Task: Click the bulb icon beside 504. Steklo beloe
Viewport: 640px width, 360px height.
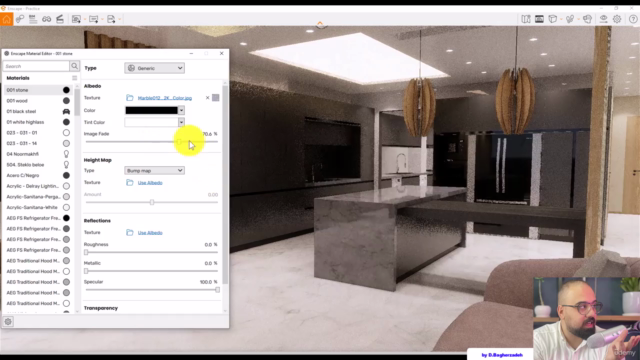Action: pos(66,164)
